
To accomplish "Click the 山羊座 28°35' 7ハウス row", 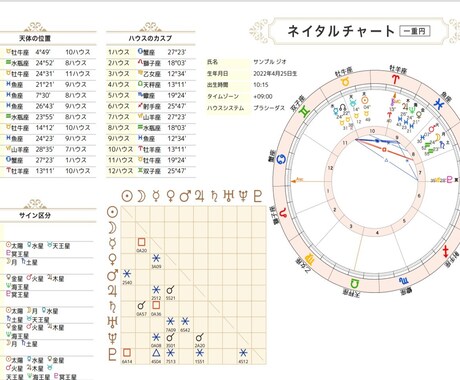I will coord(48,149).
